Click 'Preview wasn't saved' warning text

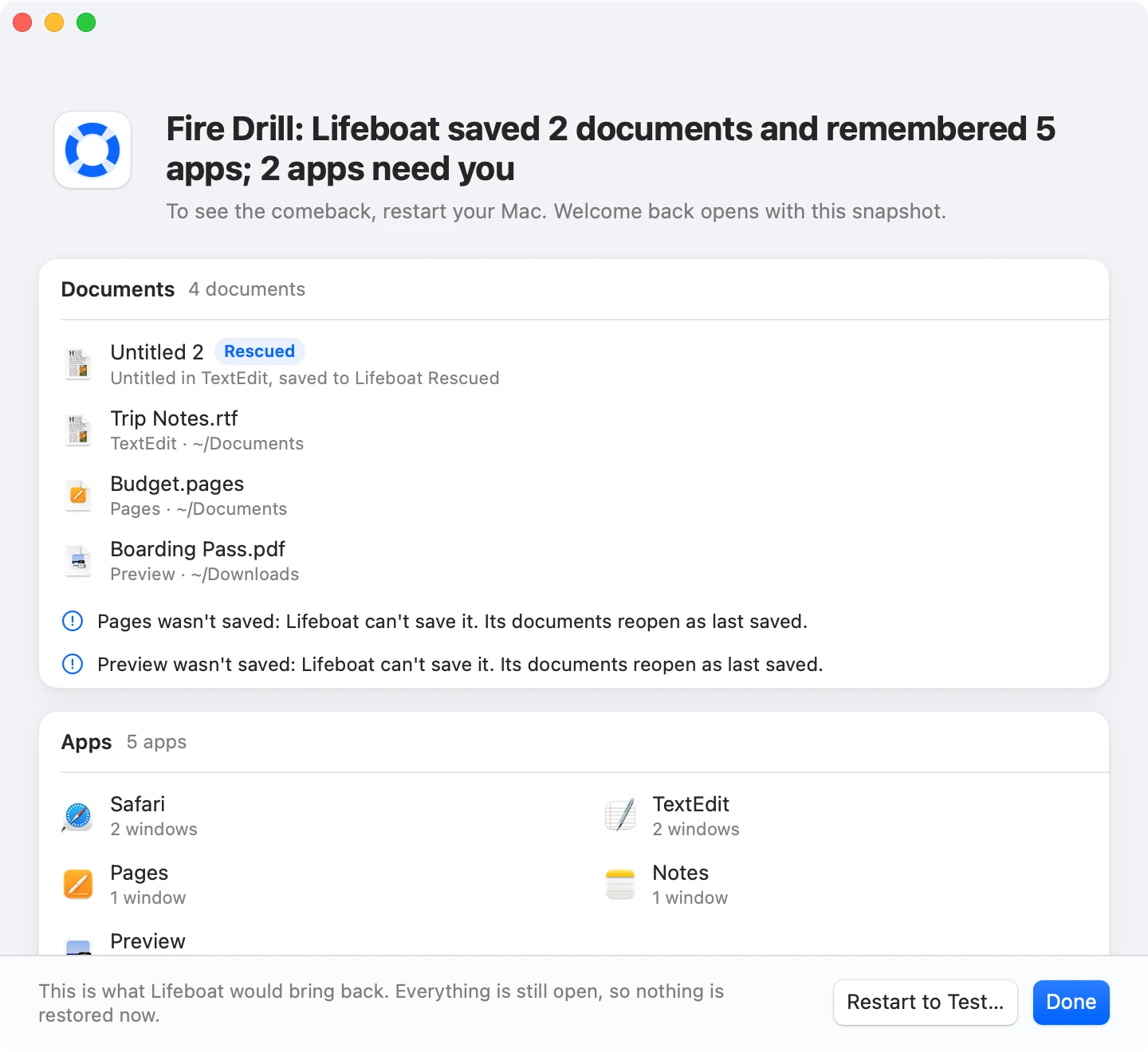(x=461, y=665)
